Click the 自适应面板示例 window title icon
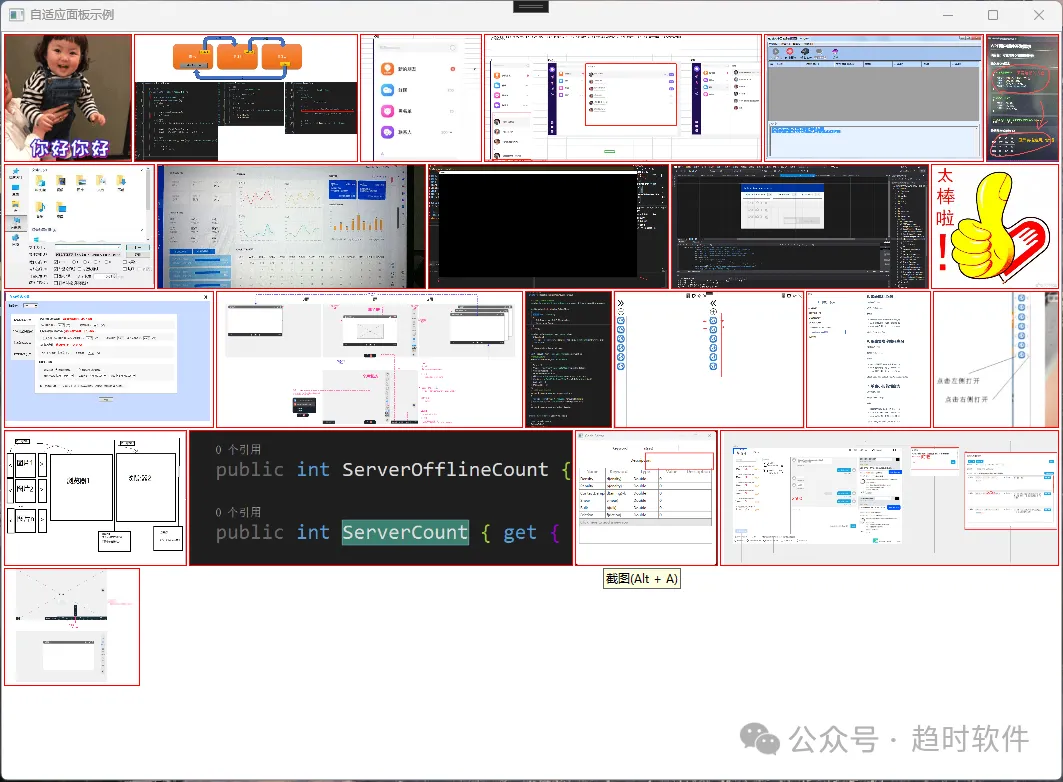This screenshot has height=782, width=1063. pos(16,14)
